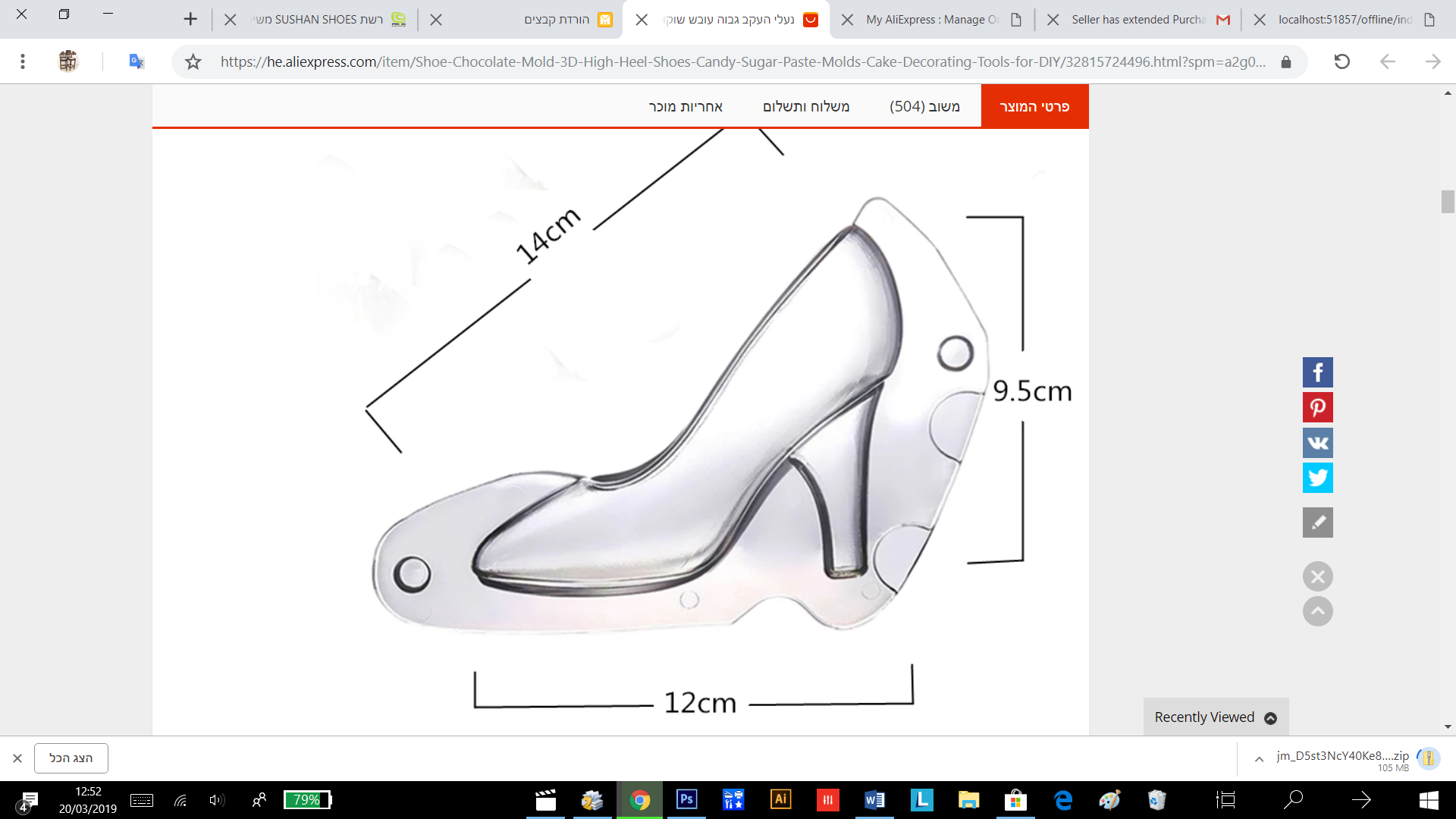This screenshot has width=1456, height=819.
Task: Click the gray X circle sidebar button
Action: point(1317,576)
